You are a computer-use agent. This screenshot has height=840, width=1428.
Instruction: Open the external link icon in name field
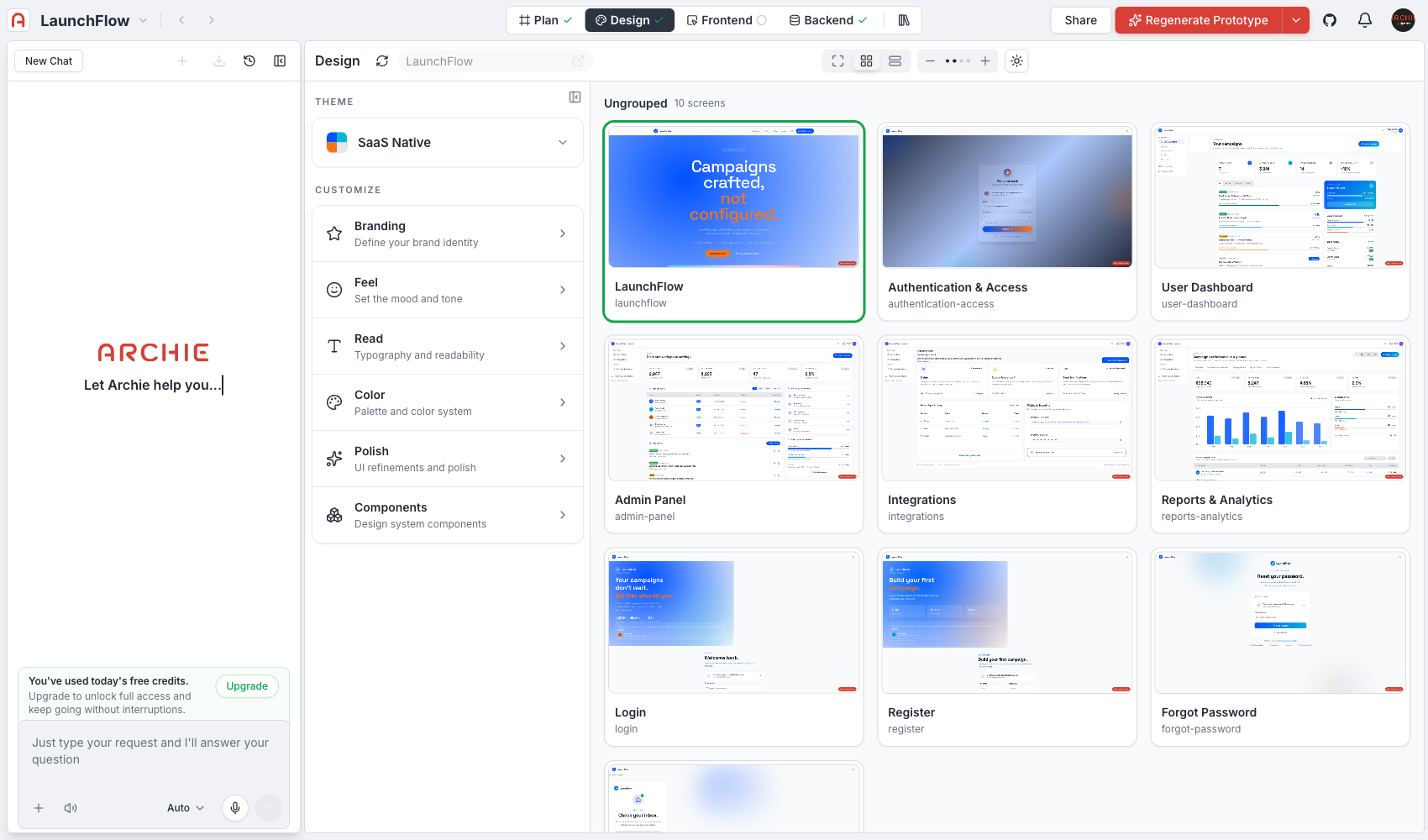click(x=578, y=61)
